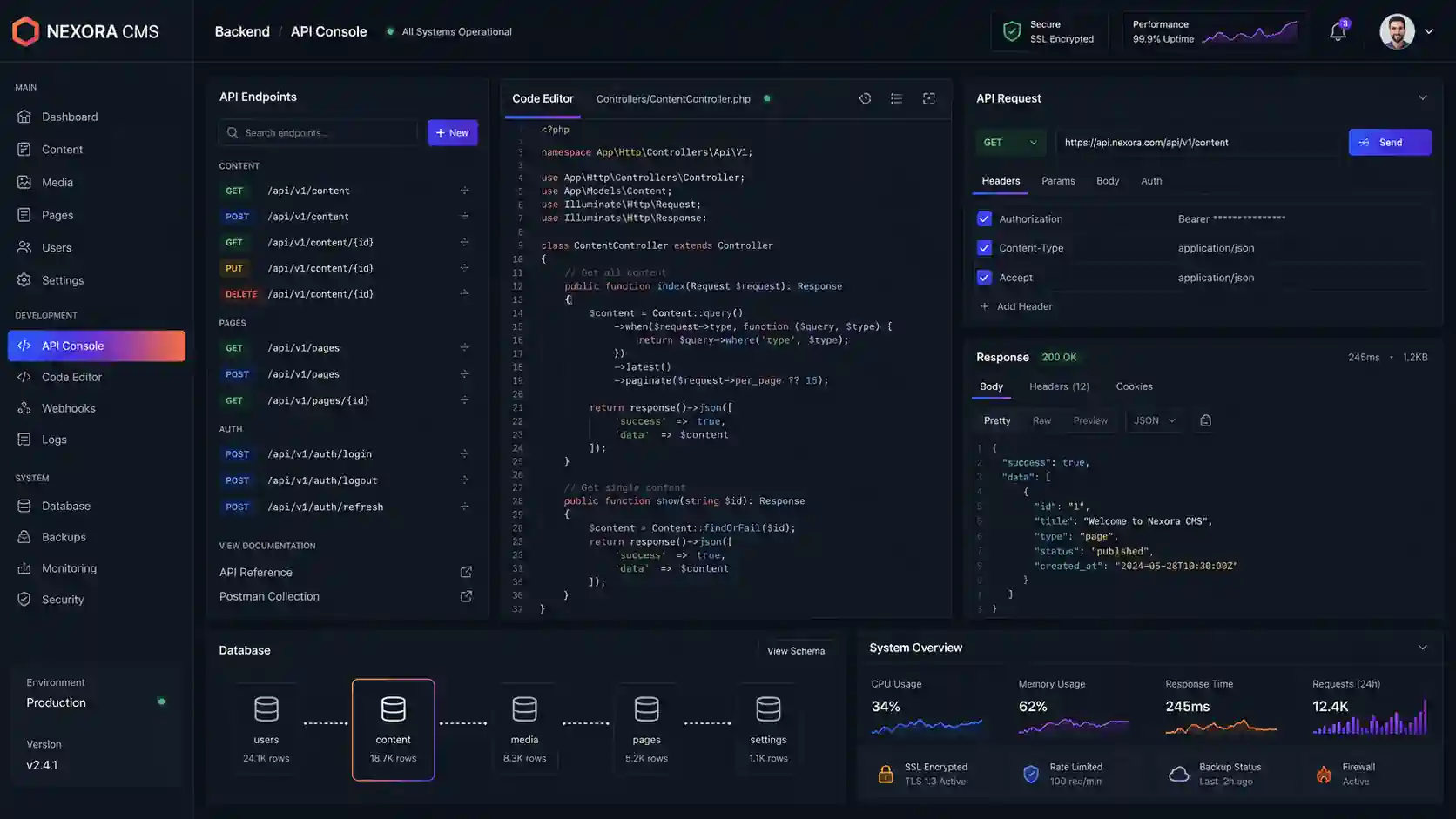Click the Performance uptime chart
Image resolution: width=1456 pixels, height=819 pixels.
pos(1250,34)
